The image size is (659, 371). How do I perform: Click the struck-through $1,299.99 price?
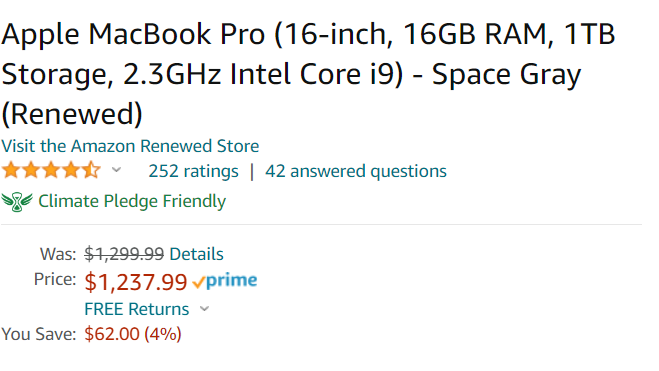124,254
